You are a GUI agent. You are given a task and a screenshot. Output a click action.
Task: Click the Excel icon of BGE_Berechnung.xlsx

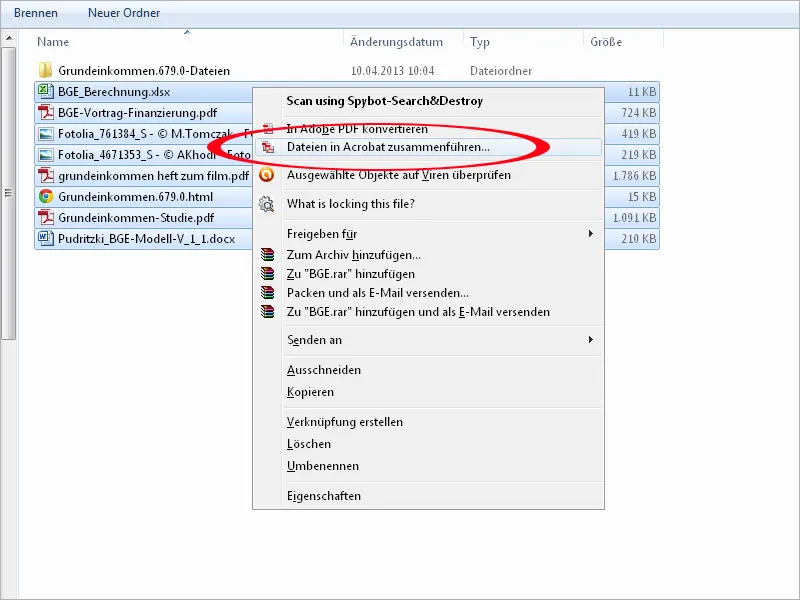pos(46,91)
